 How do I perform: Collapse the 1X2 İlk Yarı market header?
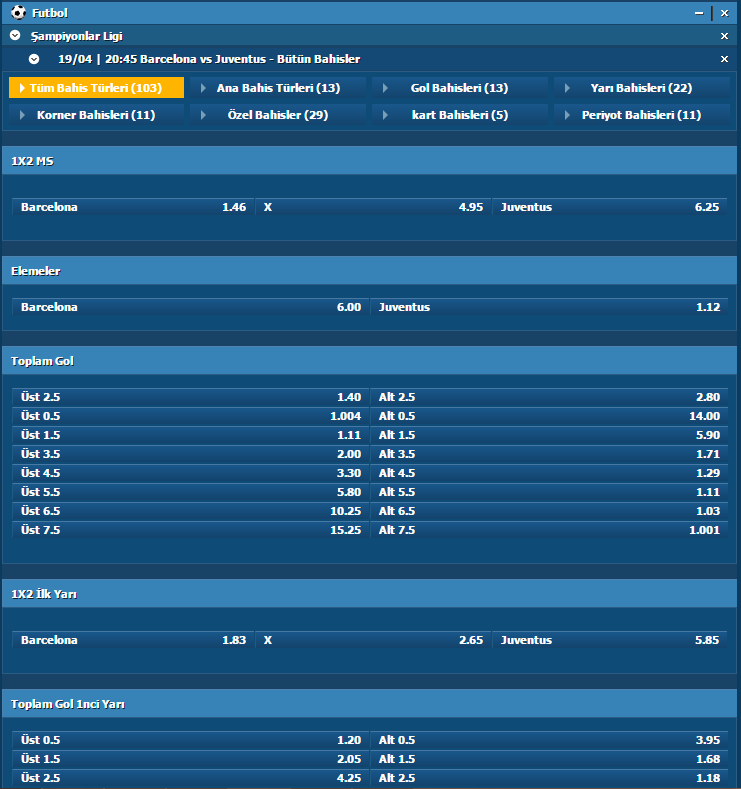click(x=370, y=594)
